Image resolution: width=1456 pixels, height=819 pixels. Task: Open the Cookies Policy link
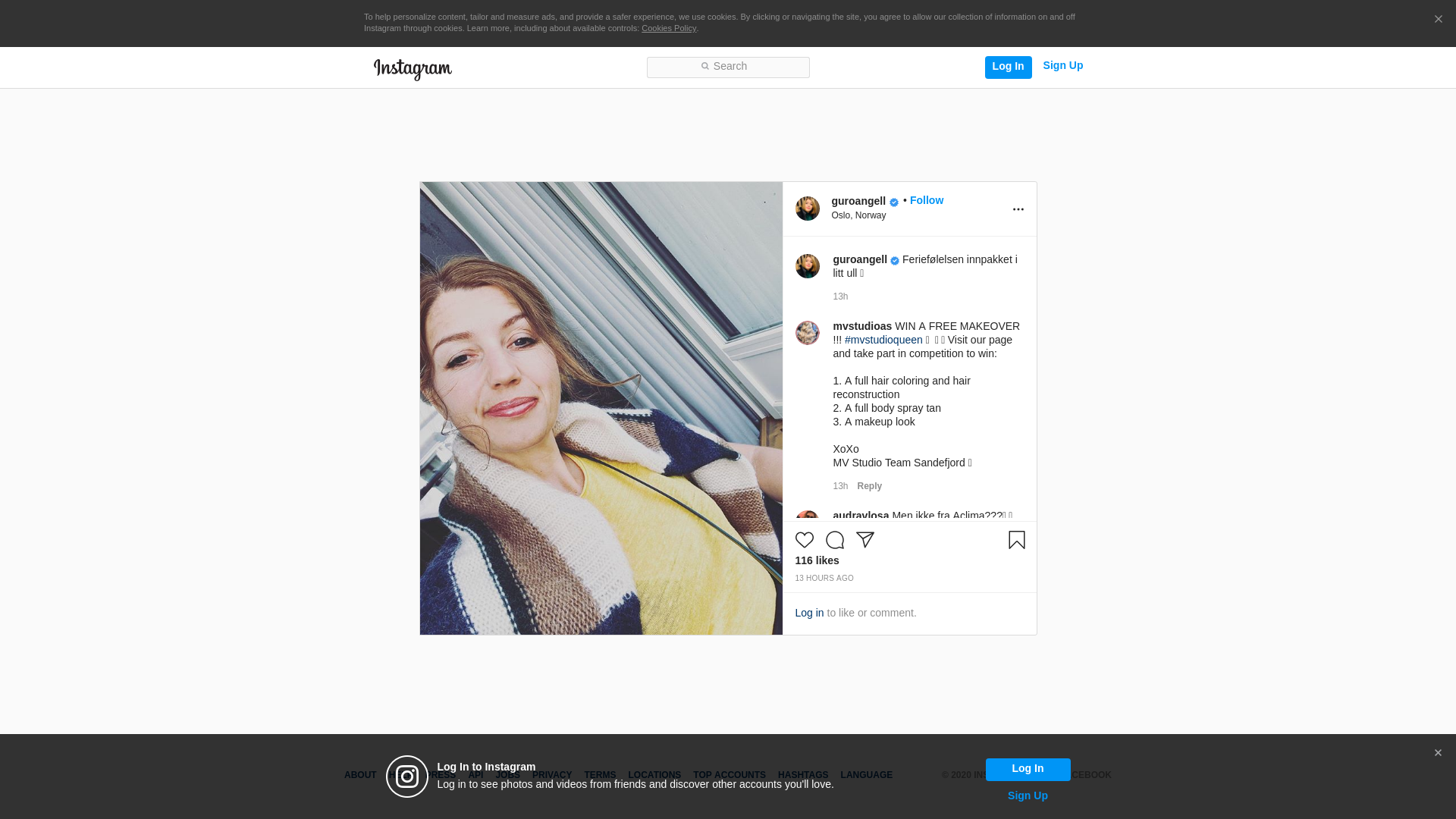668,28
